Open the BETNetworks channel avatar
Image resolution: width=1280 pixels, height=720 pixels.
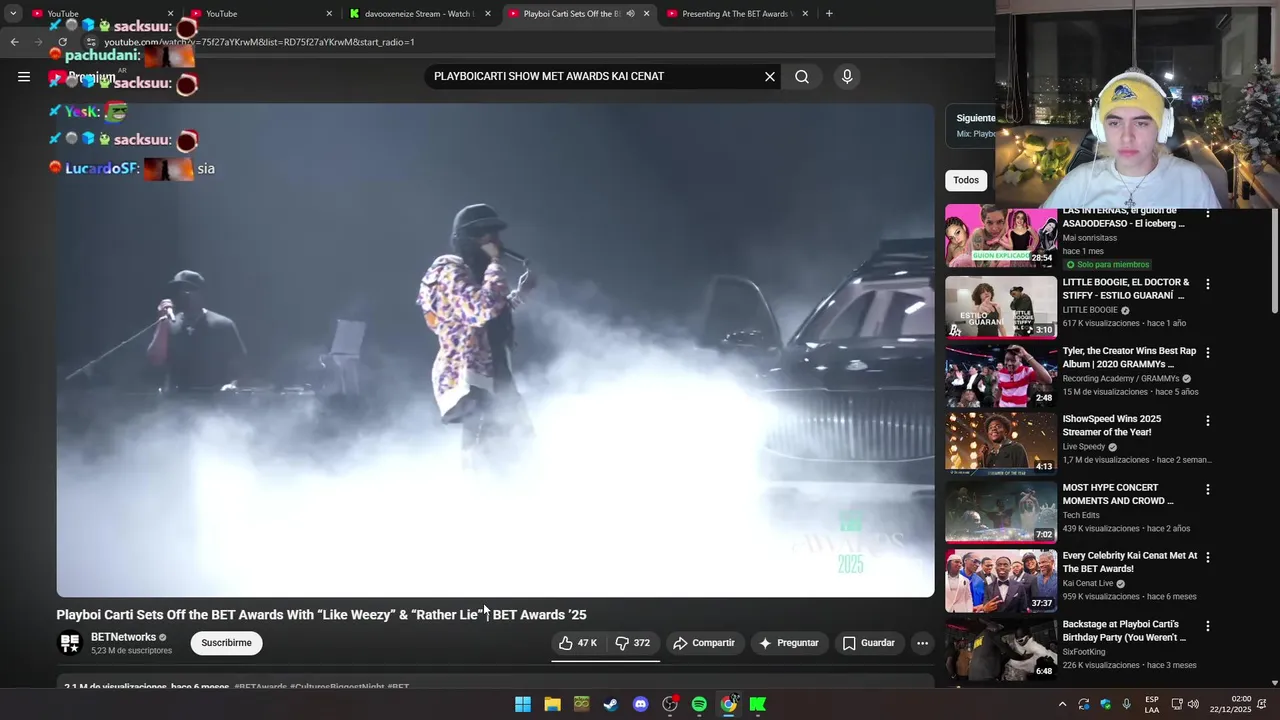tap(69, 643)
